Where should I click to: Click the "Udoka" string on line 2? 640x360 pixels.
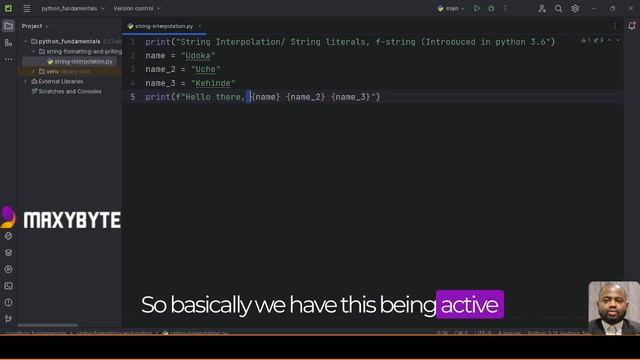coord(198,56)
